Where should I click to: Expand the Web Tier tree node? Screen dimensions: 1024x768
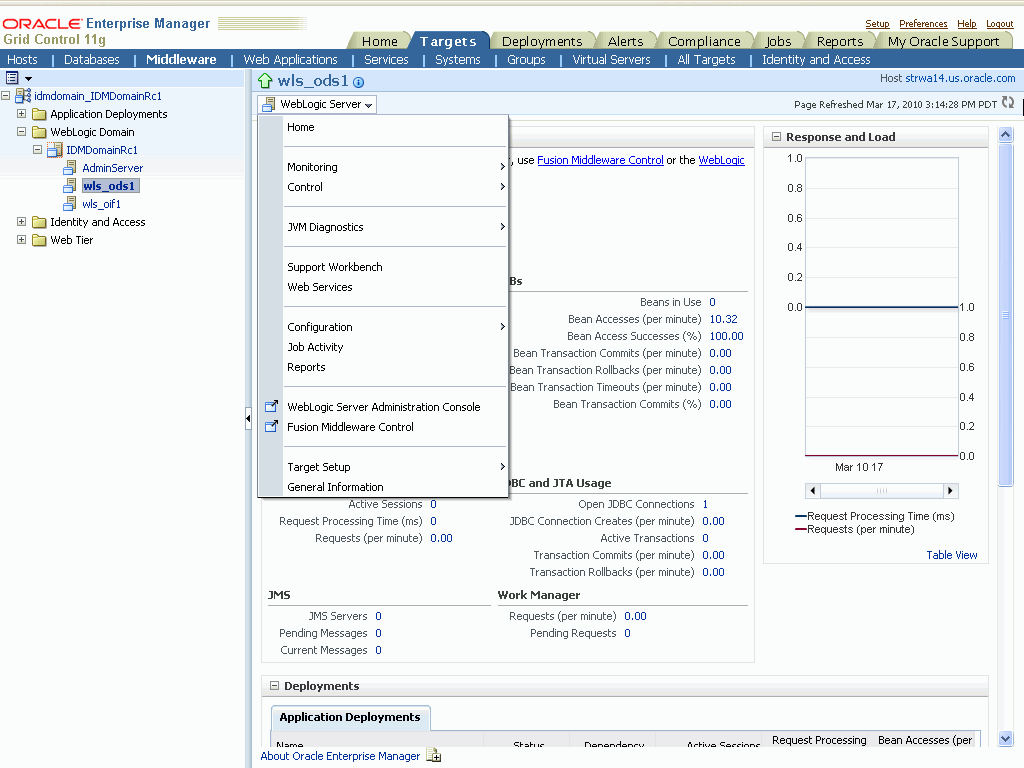[22, 240]
